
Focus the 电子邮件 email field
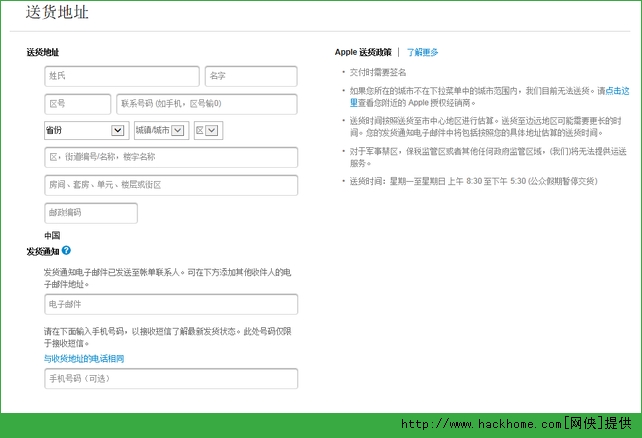click(170, 304)
